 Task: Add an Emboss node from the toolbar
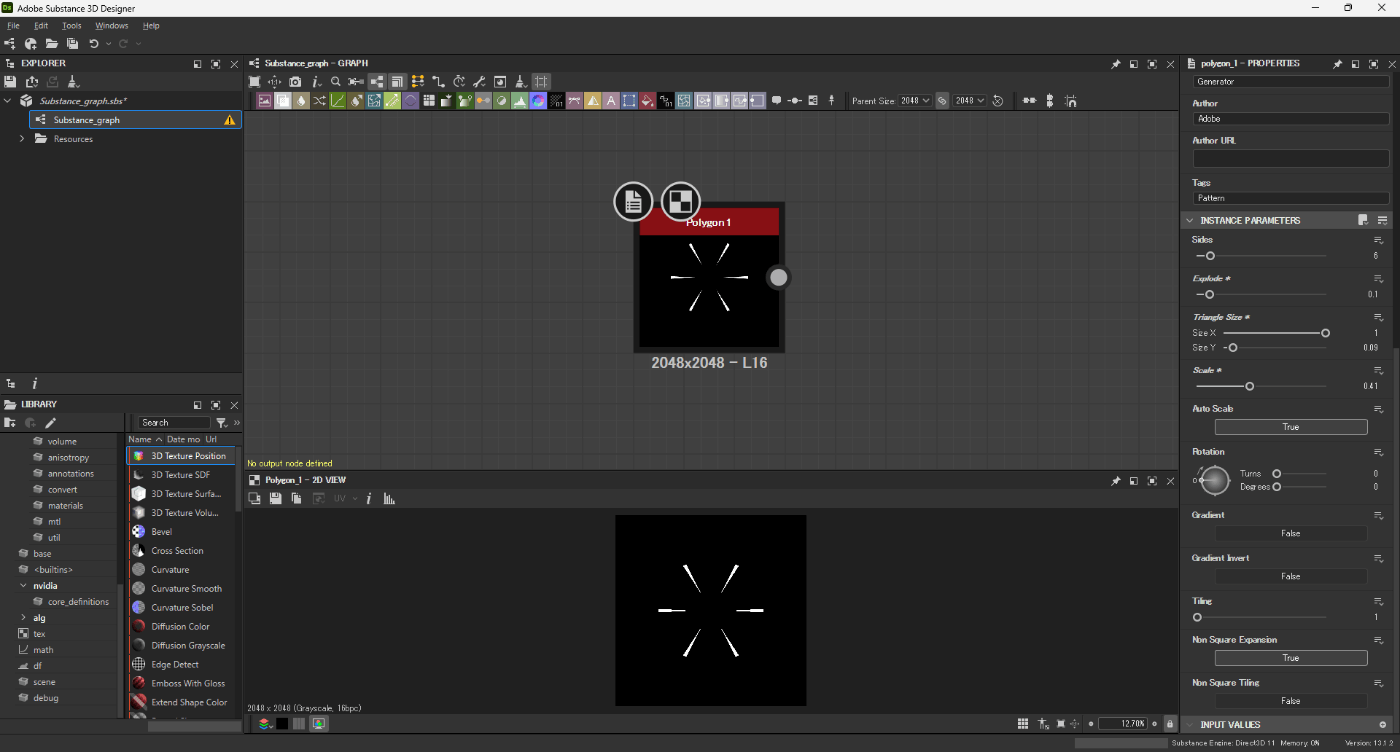click(x=410, y=100)
